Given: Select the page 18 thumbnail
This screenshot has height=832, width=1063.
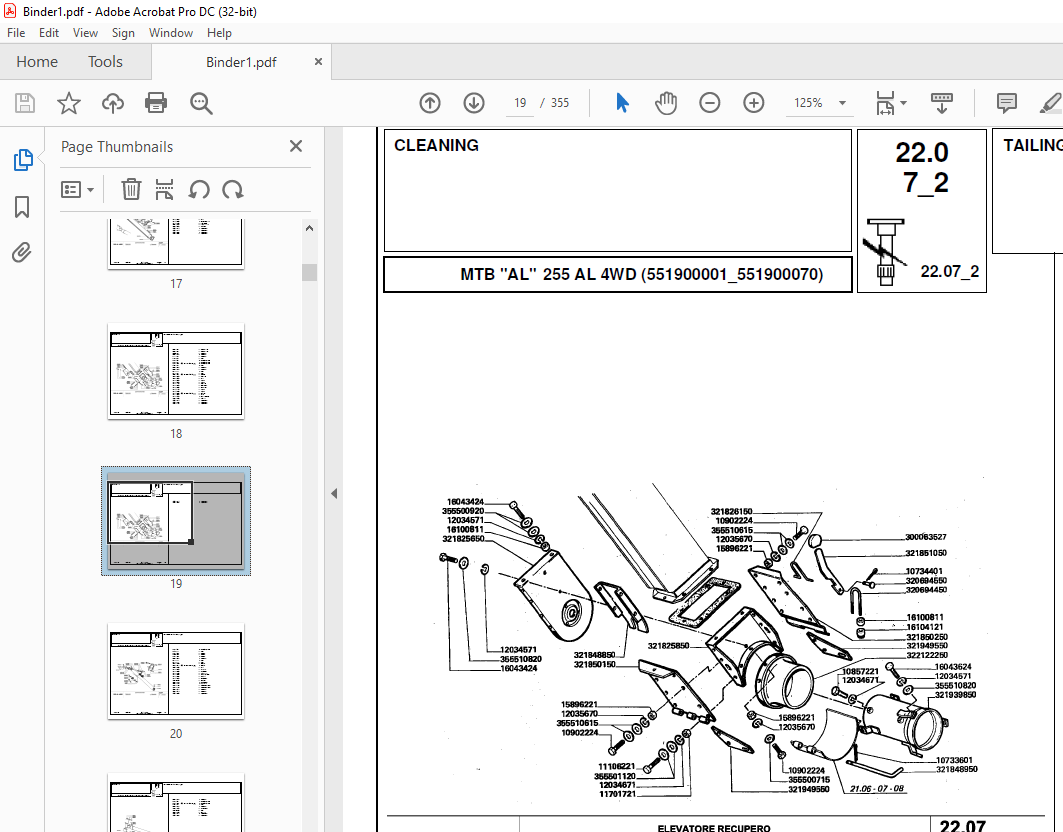Looking at the screenshot, I should point(176,373).
